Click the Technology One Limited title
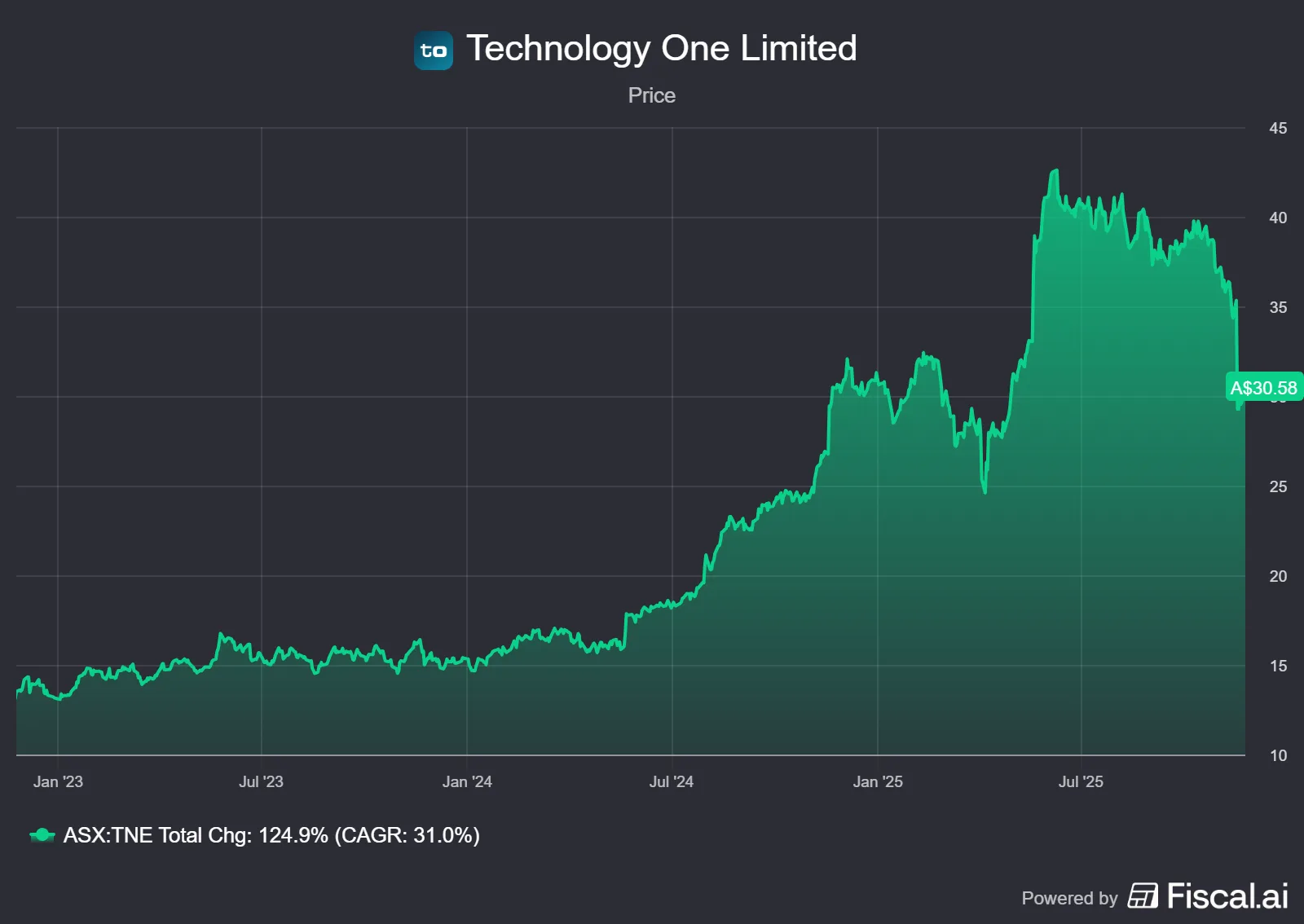The width and height of the screenshot is (1304, 924). click(x=661, y=48)
